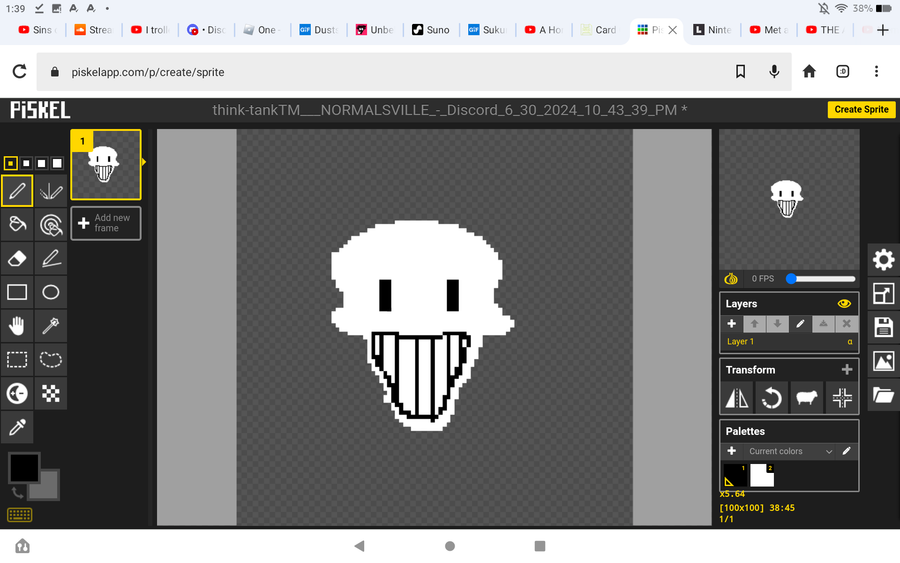900x563 pixels.
Task: Switch to the Suno tab
Action: tap(432, 30)
